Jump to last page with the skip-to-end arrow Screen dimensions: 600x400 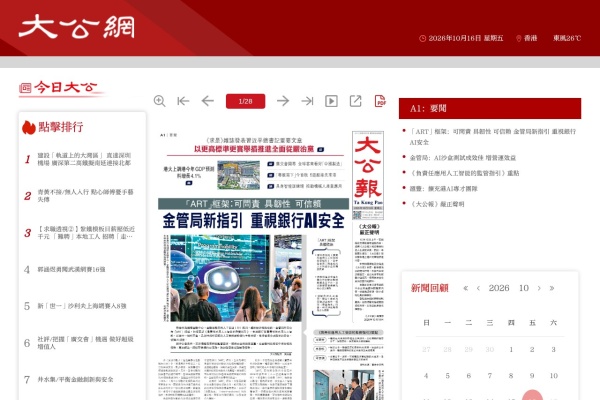(307, 101)
